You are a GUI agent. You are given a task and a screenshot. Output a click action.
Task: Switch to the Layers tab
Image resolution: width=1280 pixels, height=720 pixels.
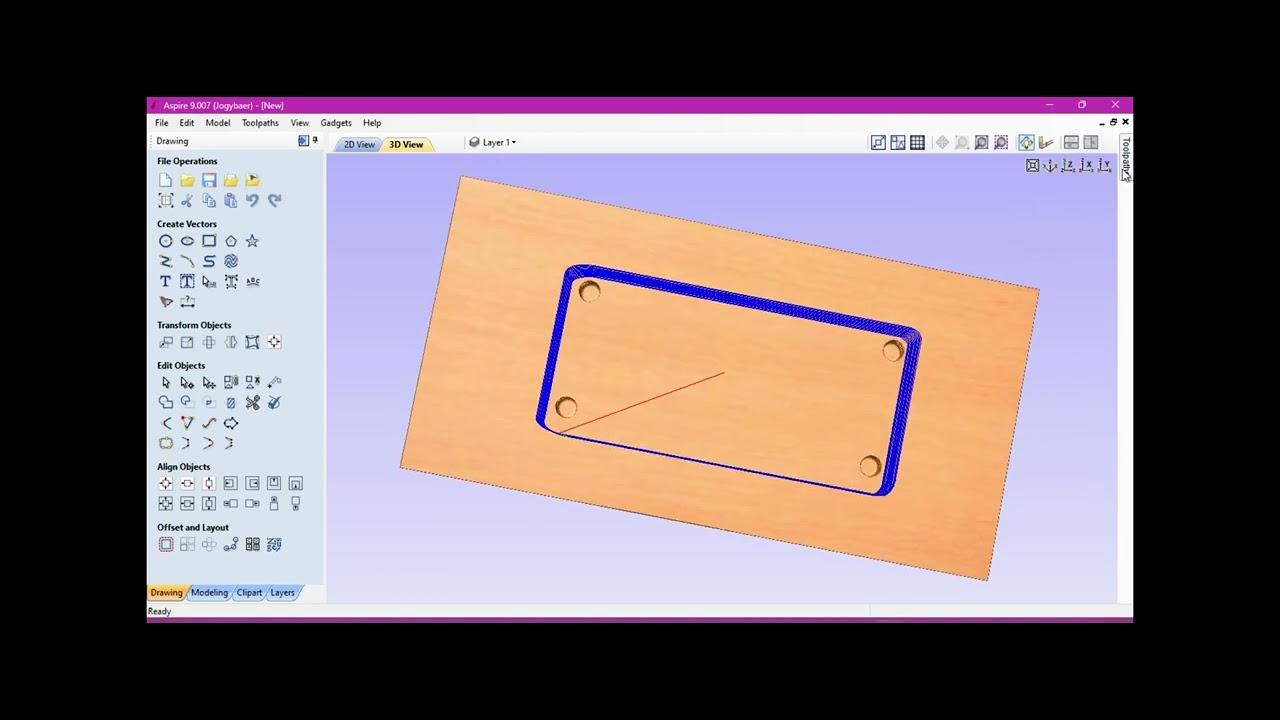click(282, 593)
